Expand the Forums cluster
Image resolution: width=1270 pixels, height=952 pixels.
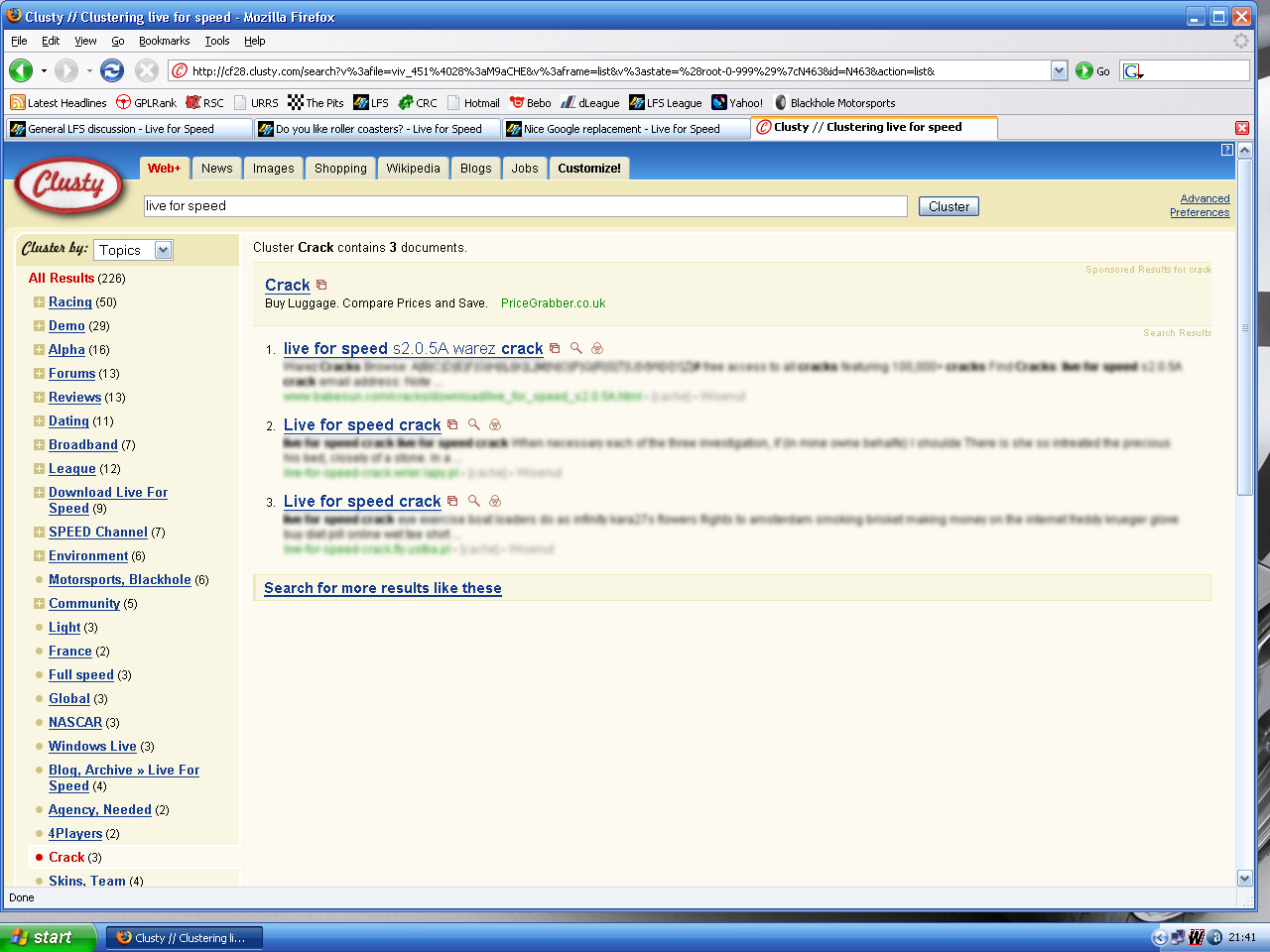[x=39, y=374]
